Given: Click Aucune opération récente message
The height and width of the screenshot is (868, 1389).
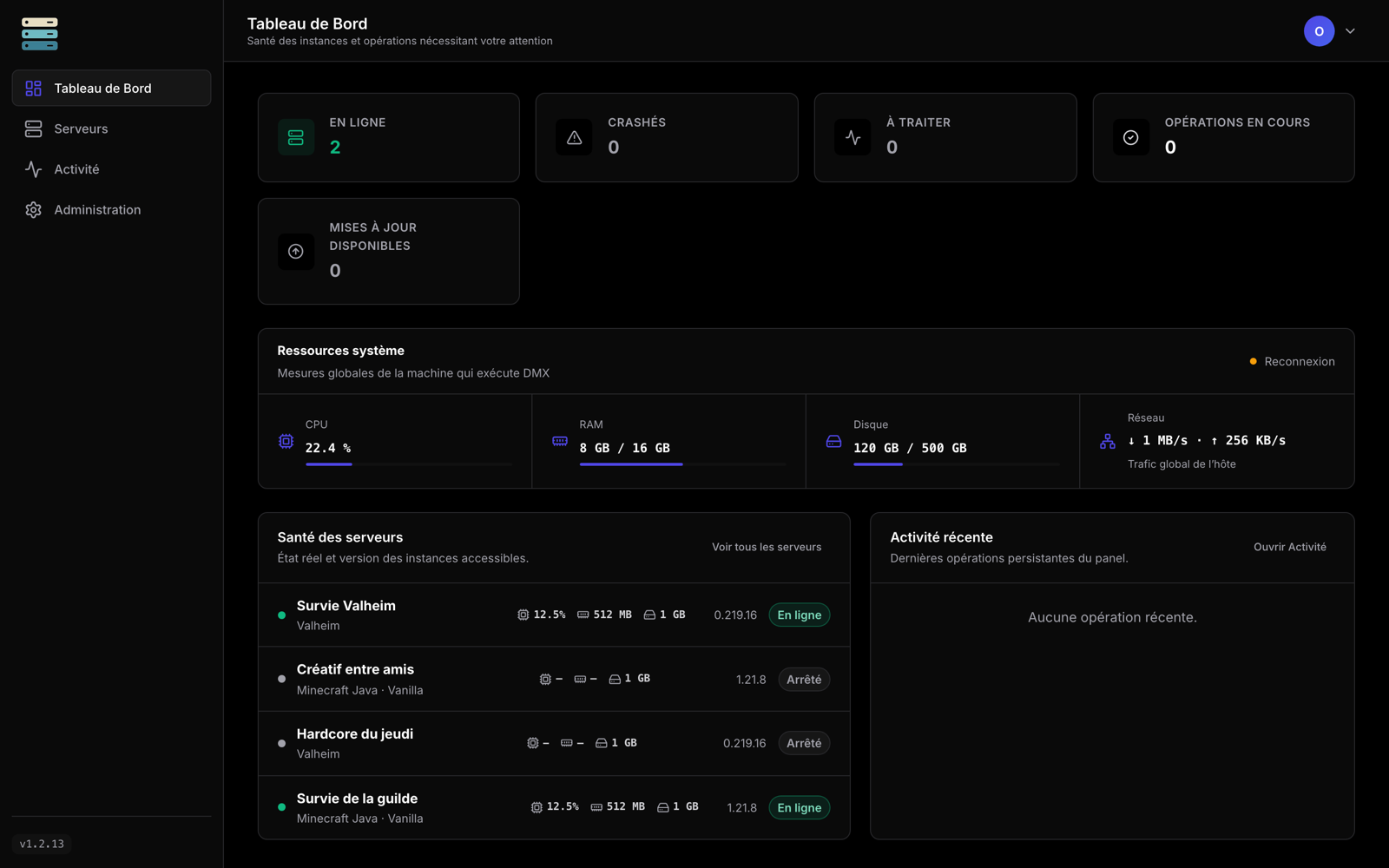Looking at the screenshot, I should pyautogui.click(x=1112, y=617).
